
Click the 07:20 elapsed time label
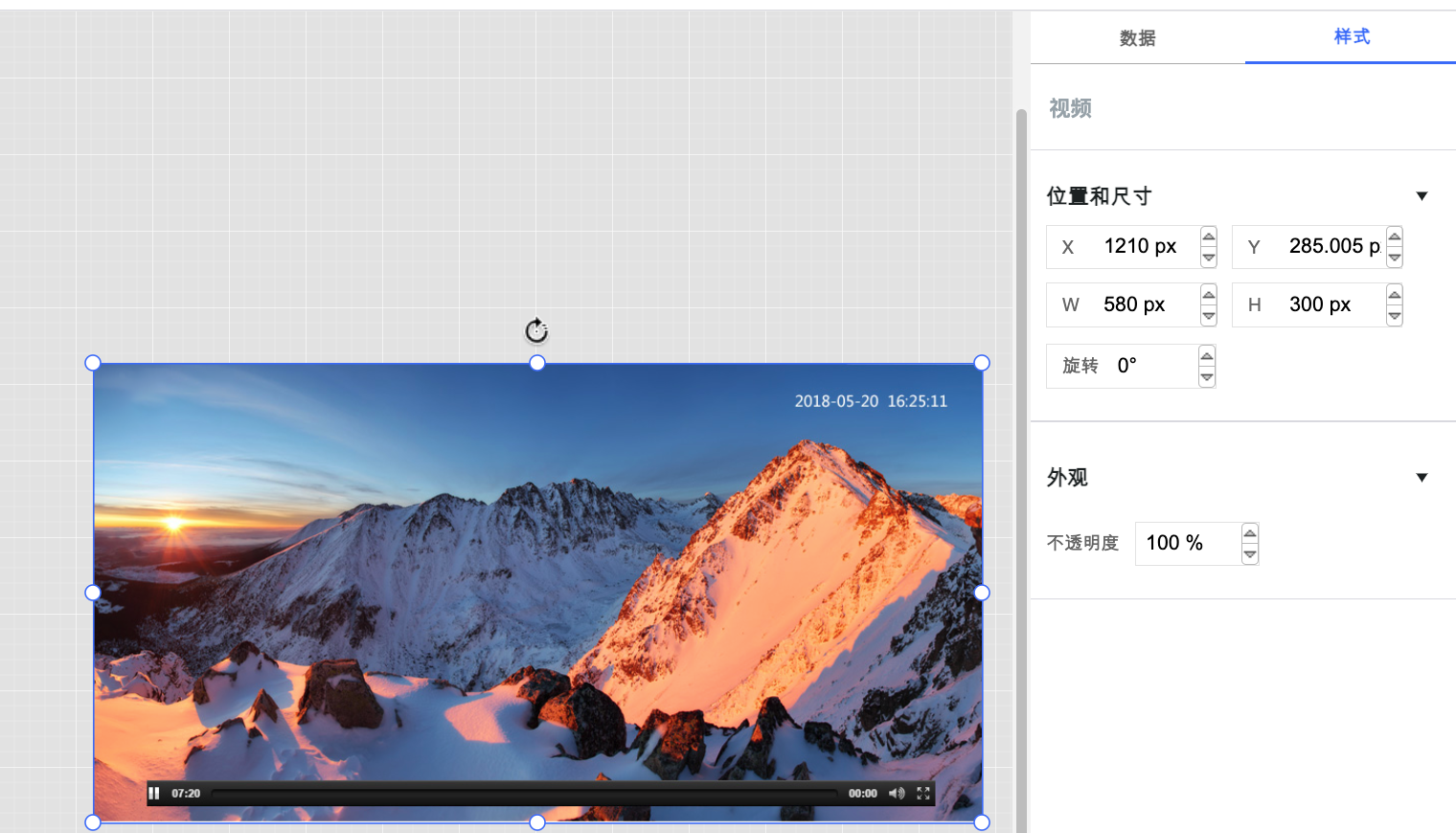pyautogui.click(x=186, y=793)
